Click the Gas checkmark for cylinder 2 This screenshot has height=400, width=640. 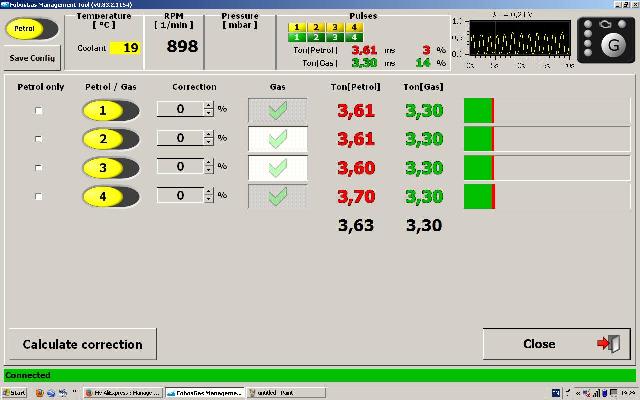pyautogui.click(x=277, y=139)
